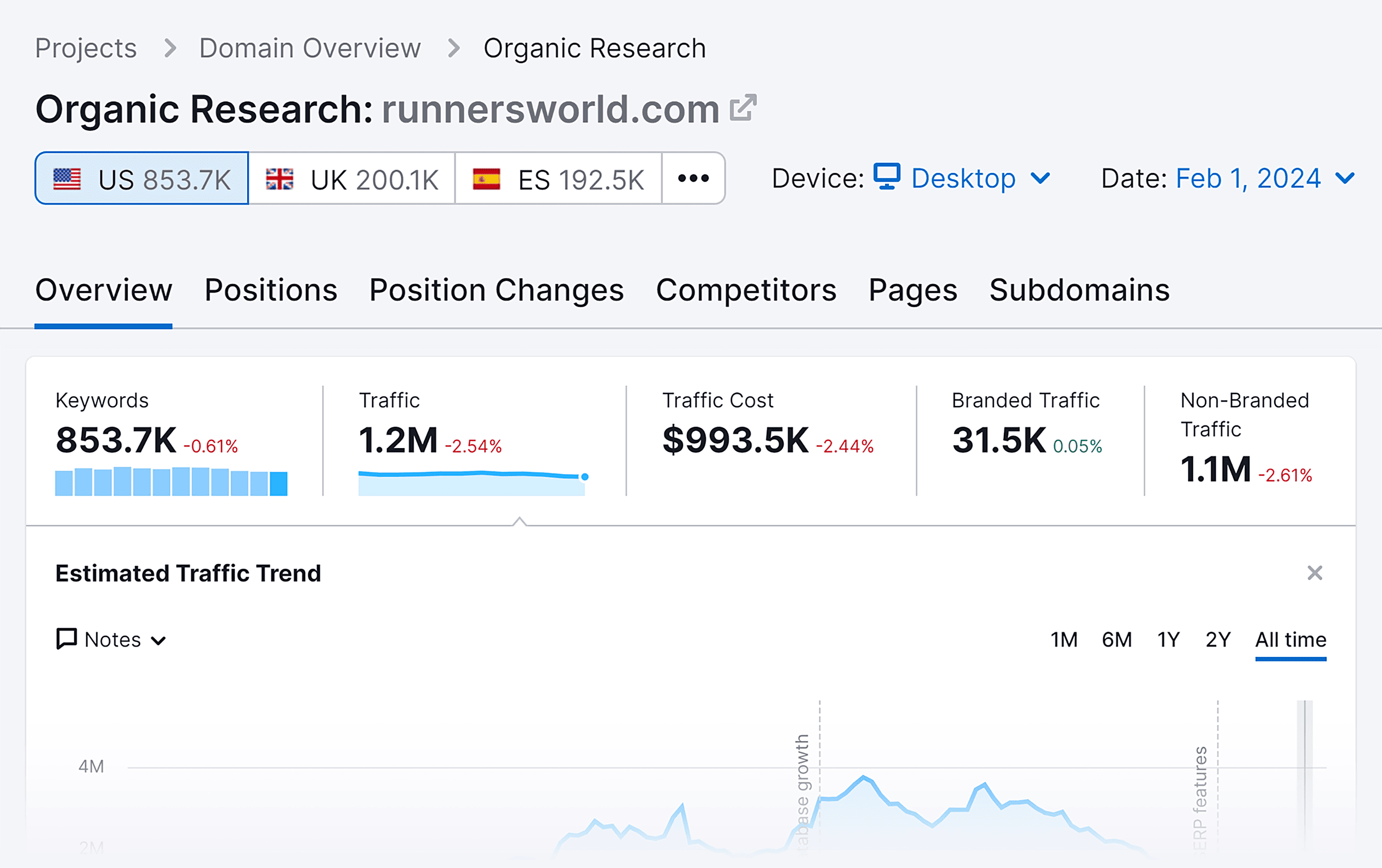Viewport: 1382px width, 868px height.
Task: Close the Estimated Traffic Trend widget
Action: tap(1314, 572)
